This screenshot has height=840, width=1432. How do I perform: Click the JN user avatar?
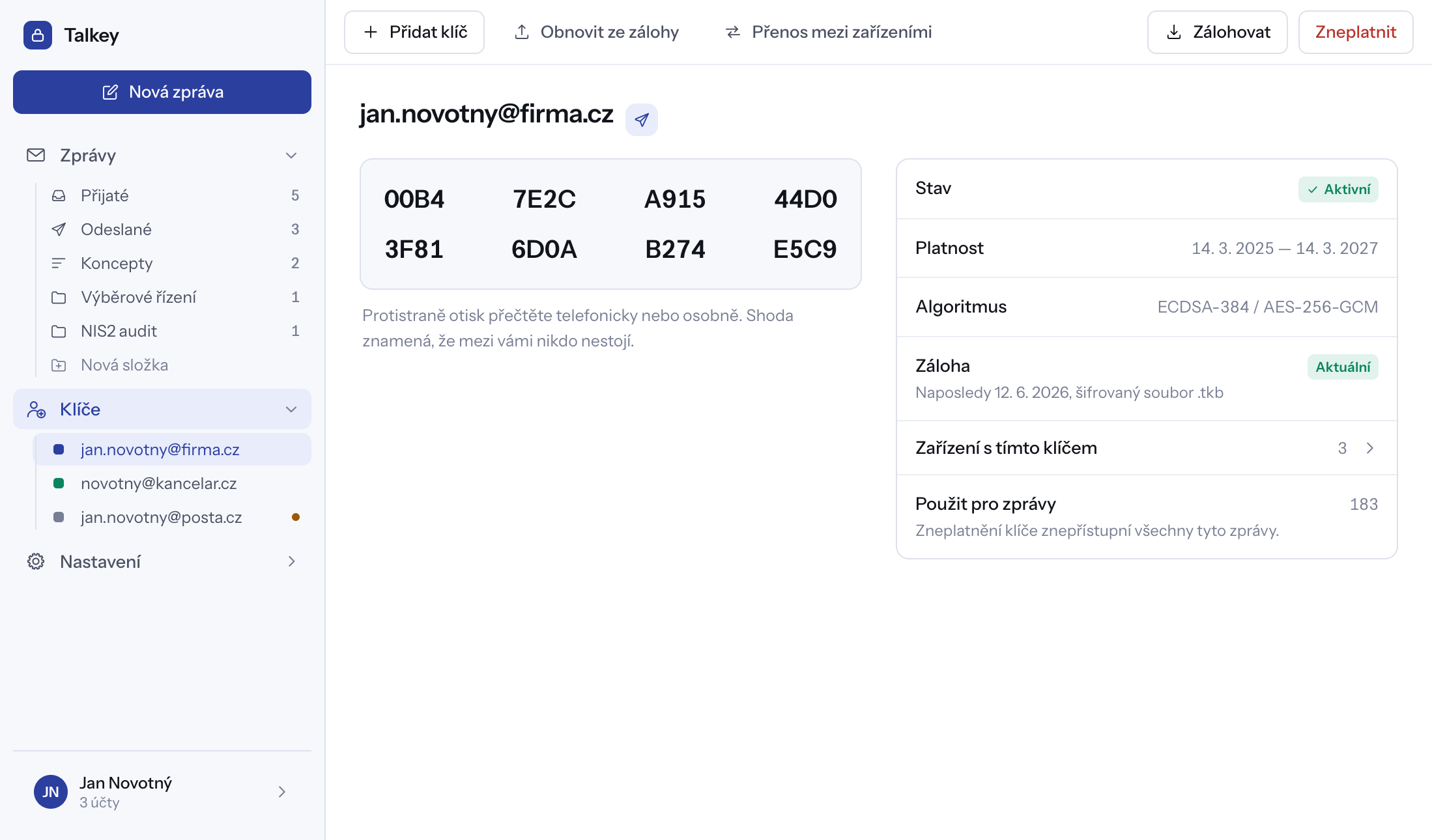click(x=51, y=792)
